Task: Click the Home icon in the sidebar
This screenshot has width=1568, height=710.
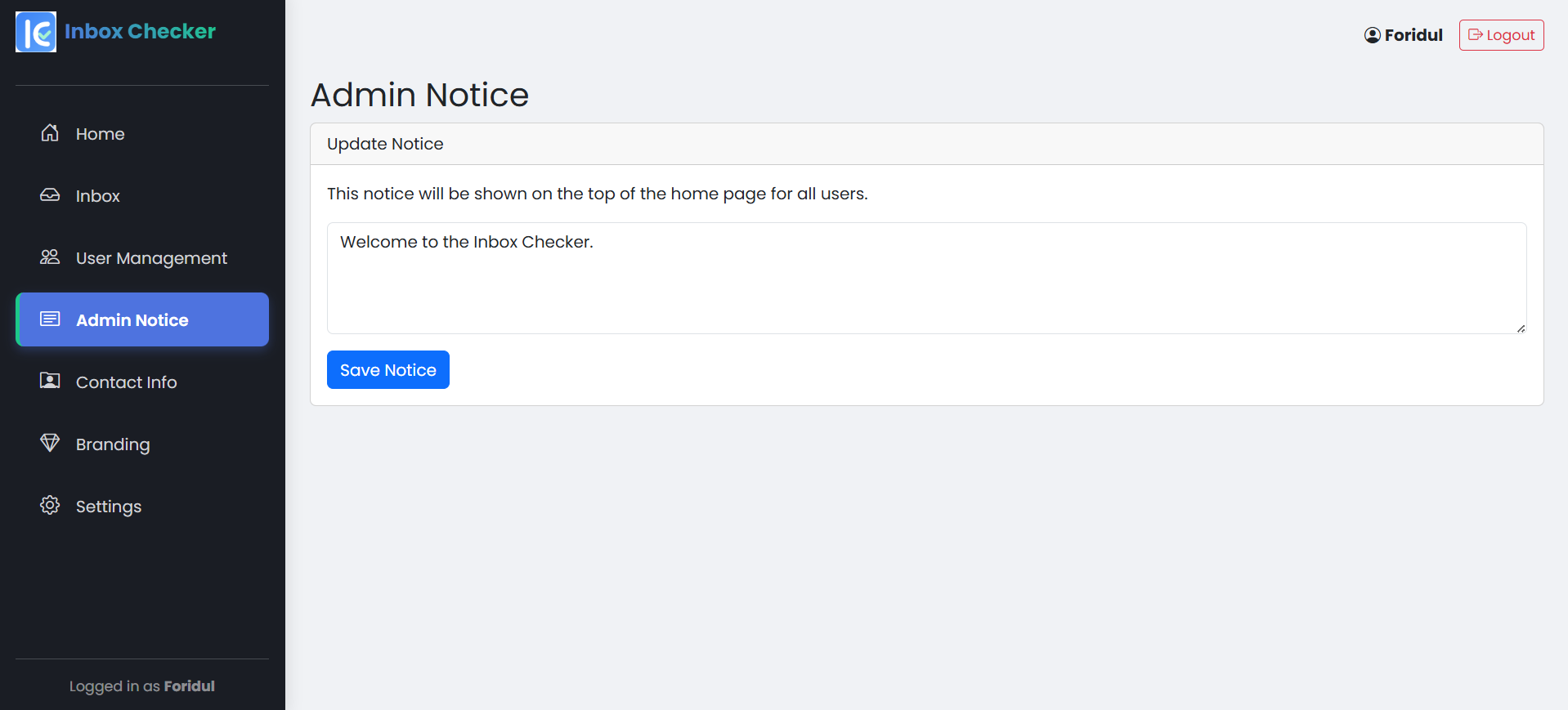Action: (49, 133)
